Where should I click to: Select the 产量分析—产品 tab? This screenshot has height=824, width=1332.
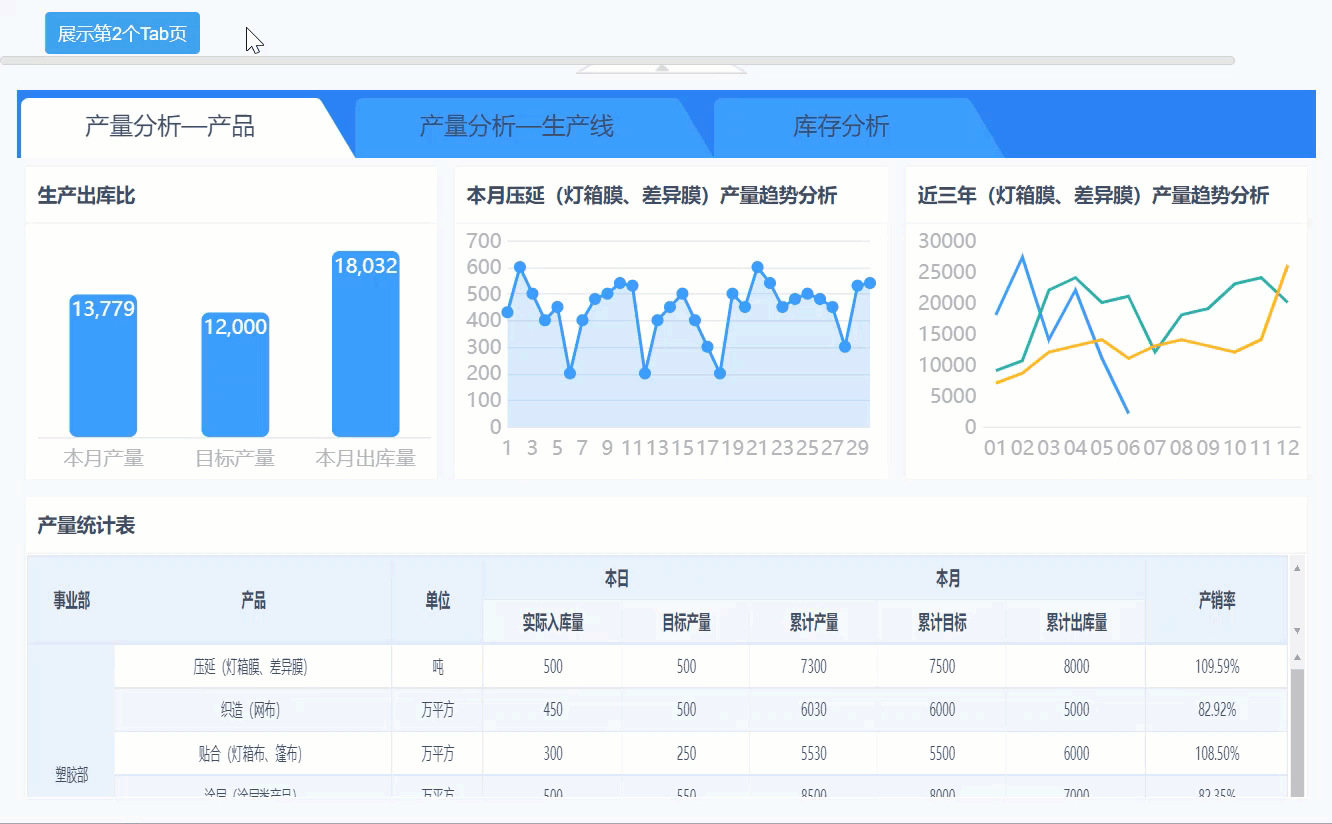pyautogui.click(x=170, y=127)
